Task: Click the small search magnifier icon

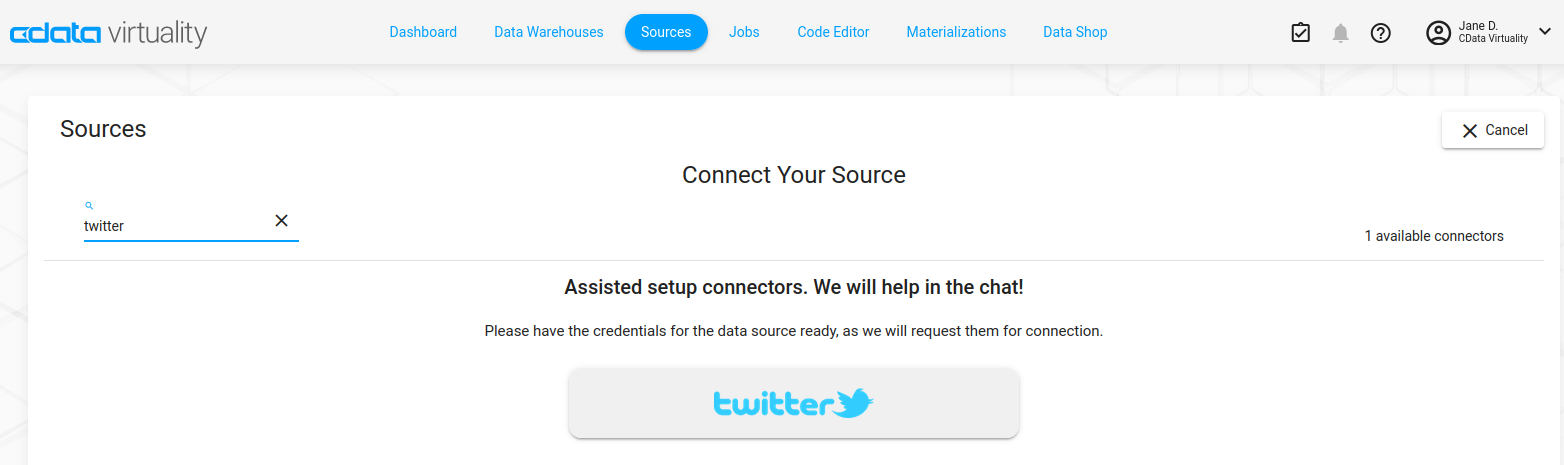Action: click(x=89, y=205)
